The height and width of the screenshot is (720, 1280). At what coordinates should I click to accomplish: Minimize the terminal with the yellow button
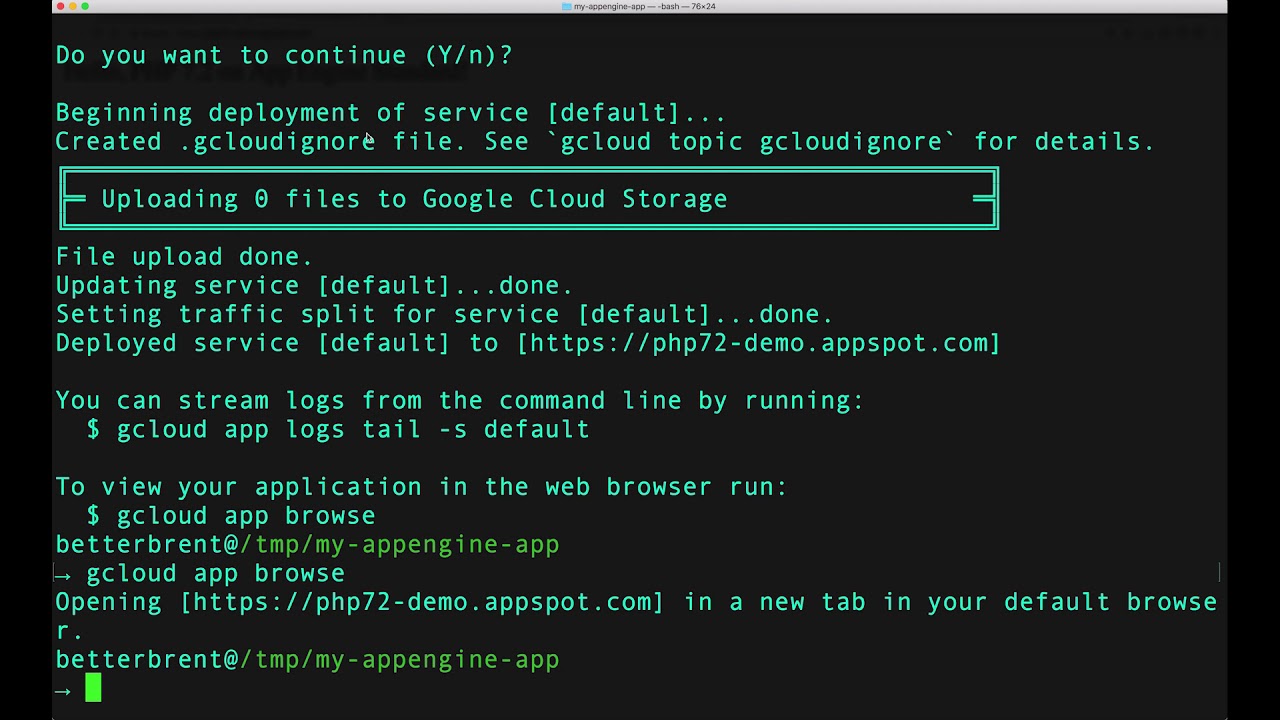[73, 6]
